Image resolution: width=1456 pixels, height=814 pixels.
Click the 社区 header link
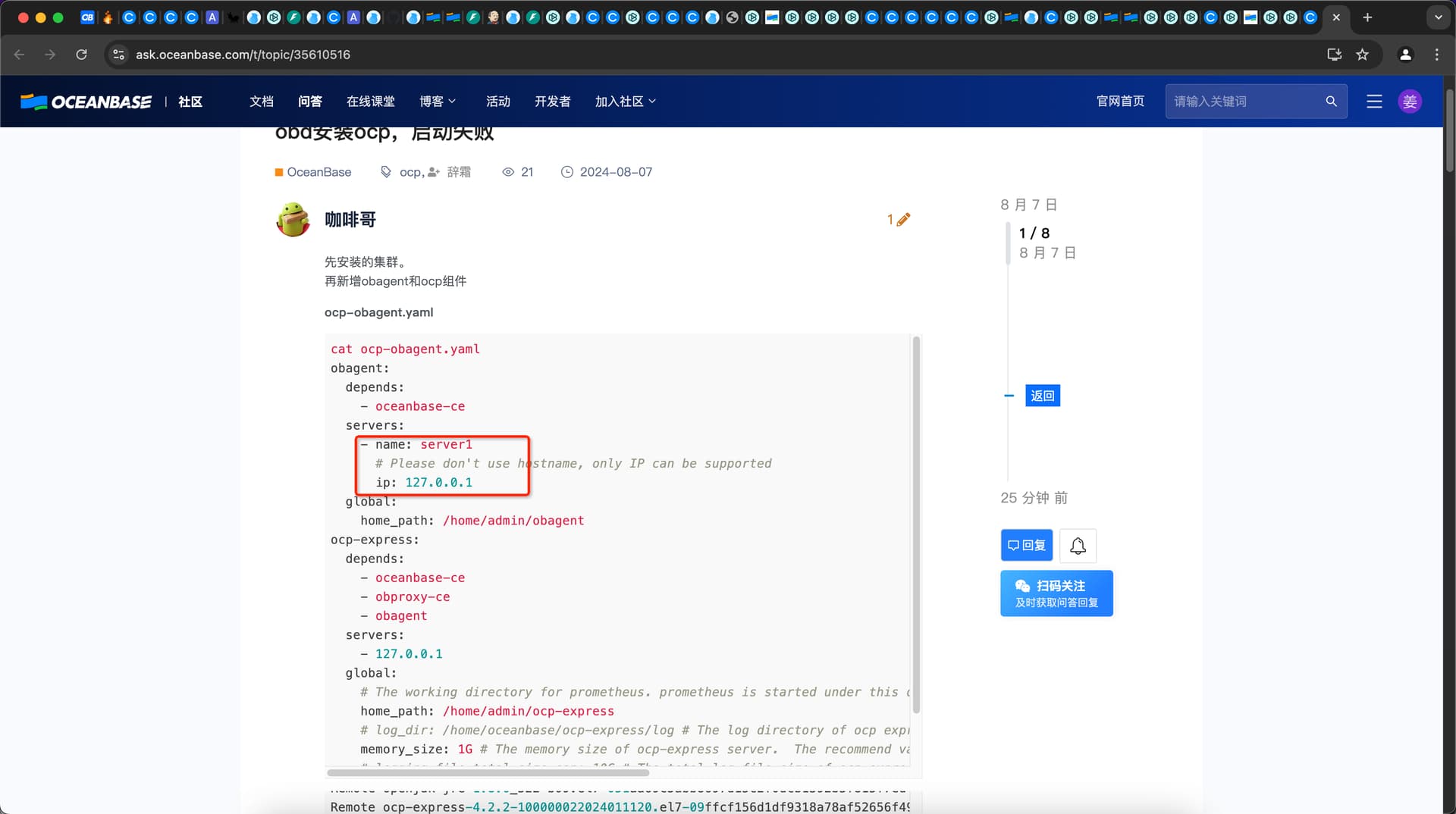190,102
